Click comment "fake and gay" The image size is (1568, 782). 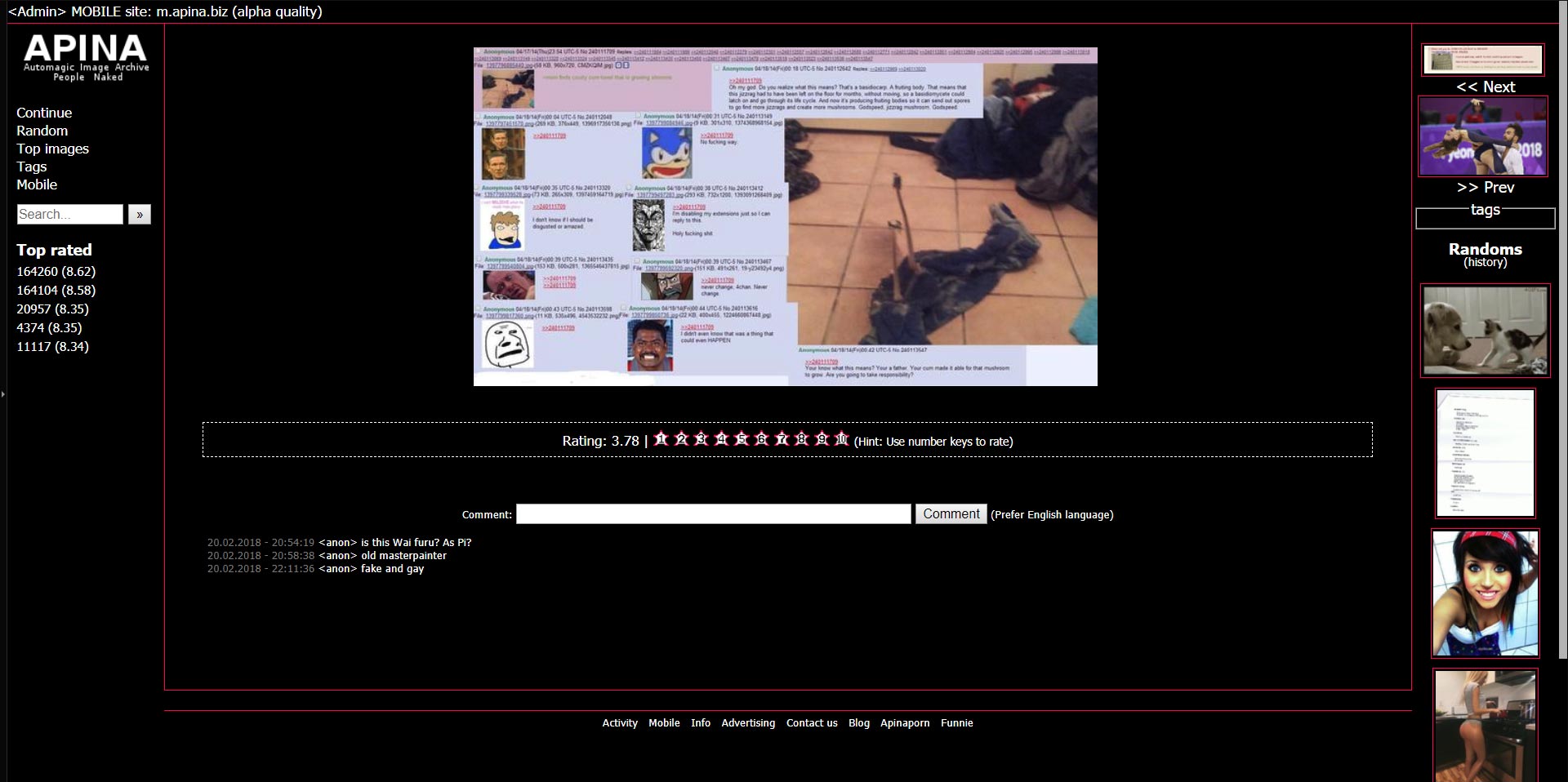(x=393, y=569)
